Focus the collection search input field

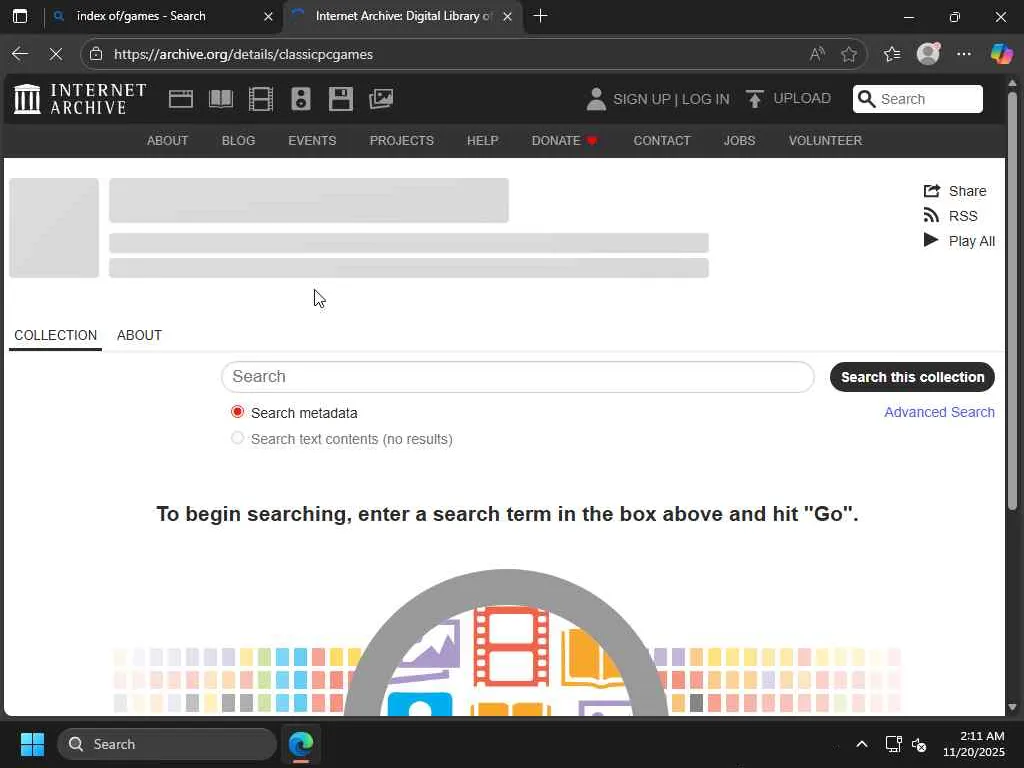pos(517,377)
